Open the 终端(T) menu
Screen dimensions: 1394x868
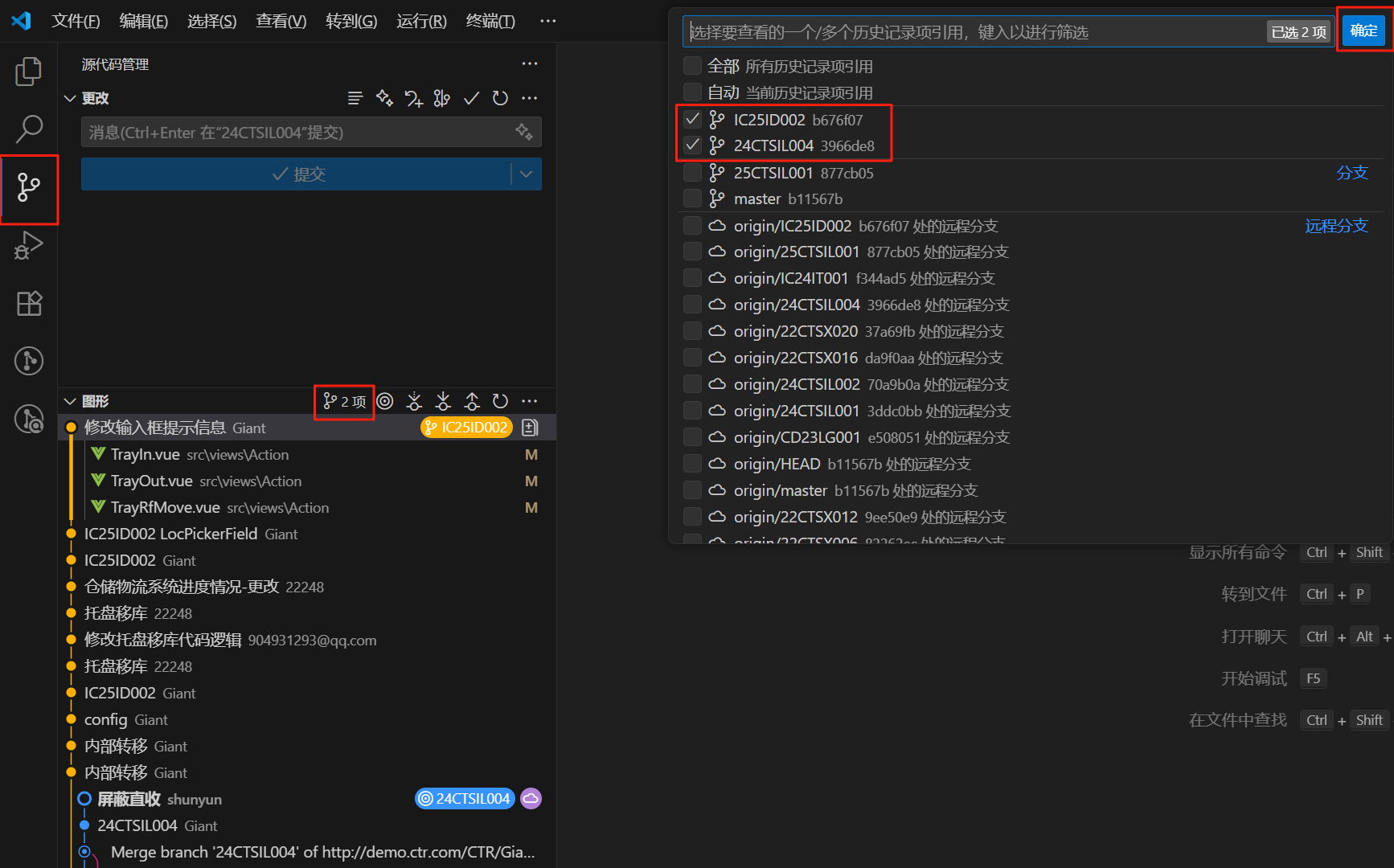pos(490,21)
